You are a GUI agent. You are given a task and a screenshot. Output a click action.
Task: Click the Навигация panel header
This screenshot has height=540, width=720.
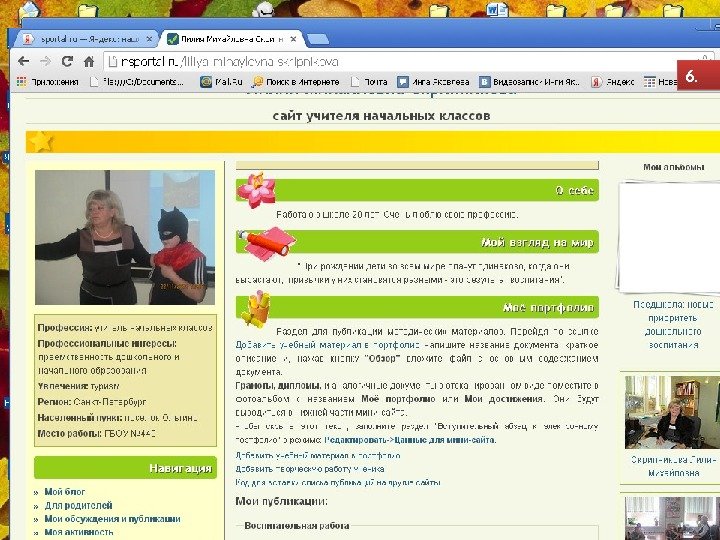(125, 468)
